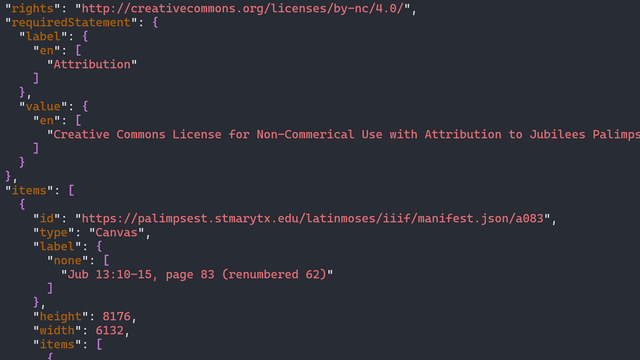Select the height number 8176
Screen dimensions: 640x360
pos(116,316)
